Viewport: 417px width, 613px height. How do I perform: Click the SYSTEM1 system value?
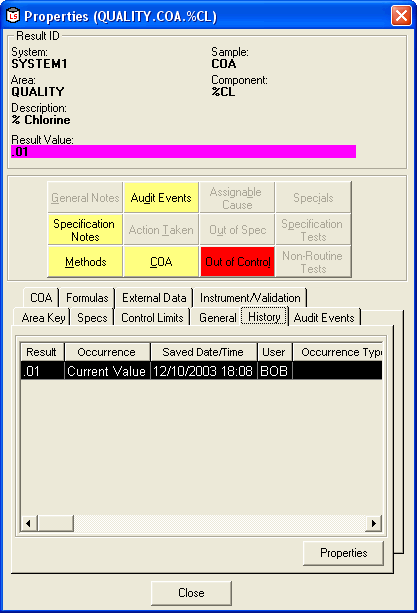point(39,64)
